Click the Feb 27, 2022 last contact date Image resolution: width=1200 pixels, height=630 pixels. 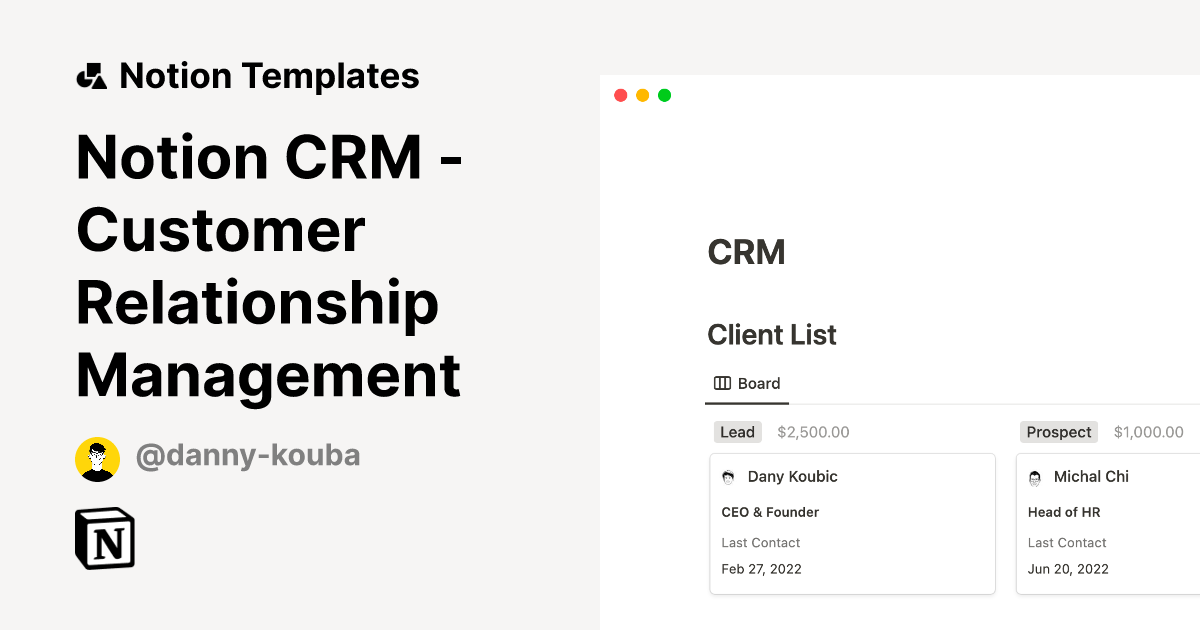[761, 568]
